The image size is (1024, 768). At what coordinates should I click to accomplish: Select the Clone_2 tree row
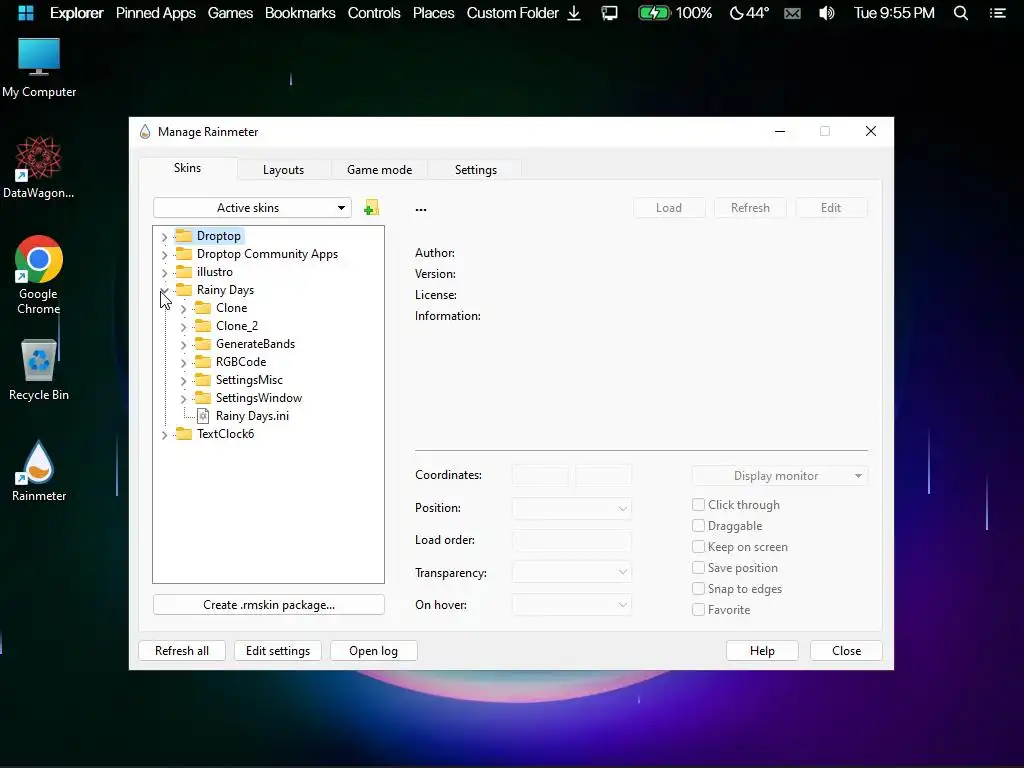237,326
